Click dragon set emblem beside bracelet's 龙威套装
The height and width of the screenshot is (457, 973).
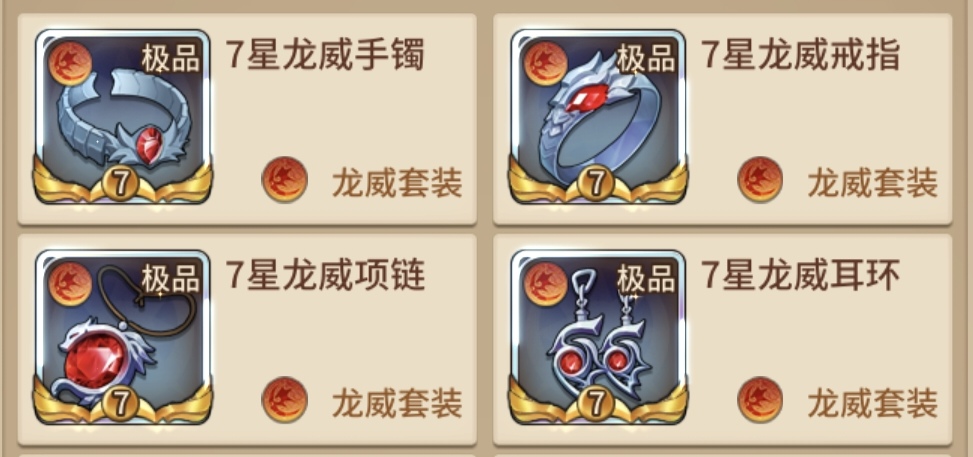click(x=285, y=179)
